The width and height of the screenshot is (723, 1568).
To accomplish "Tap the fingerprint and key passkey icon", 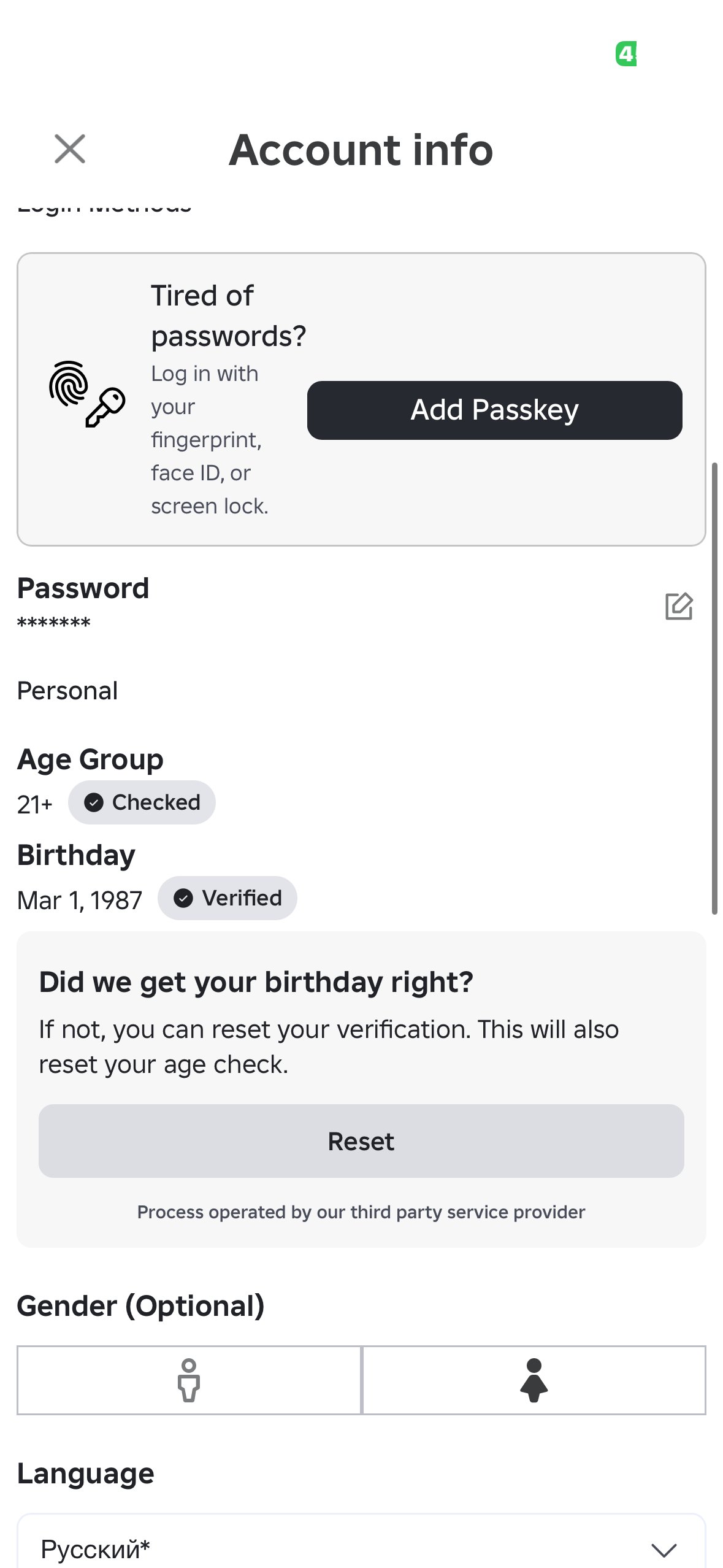I will click(87, 394).
